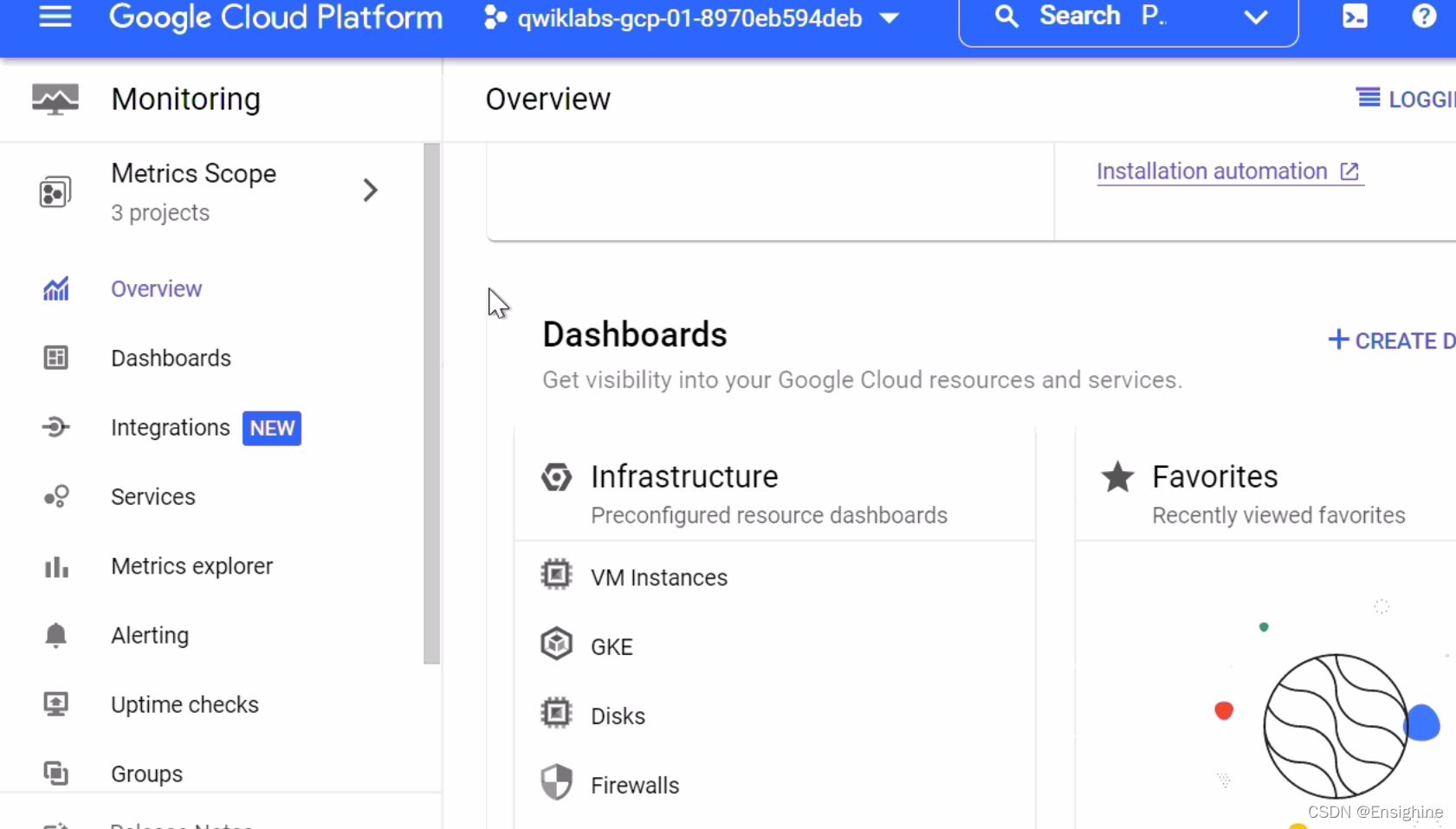Click the Services icon in sidebar
This screenshot has height=829, width=1456.
point(56,496)
